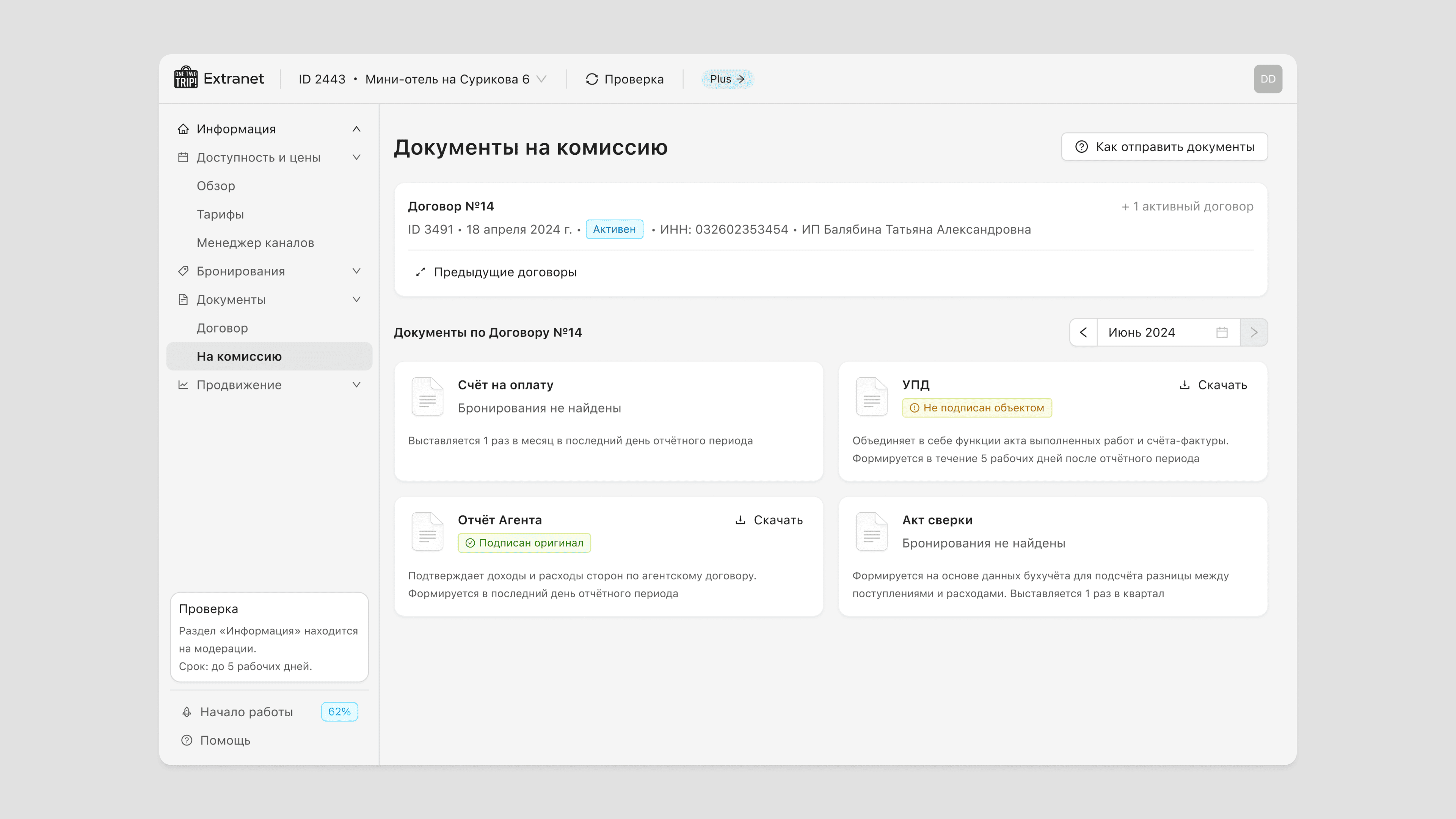Image resolution: width=1456 pixels, height=819 pixels.
Task: Click the Отчёт Агента document icon
Action: [x=427, y=531]
